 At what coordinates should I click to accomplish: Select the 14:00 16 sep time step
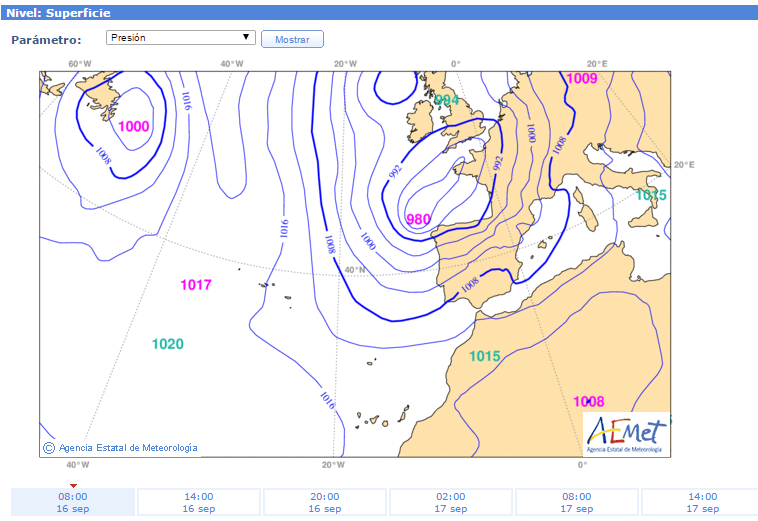click(198, 502)
